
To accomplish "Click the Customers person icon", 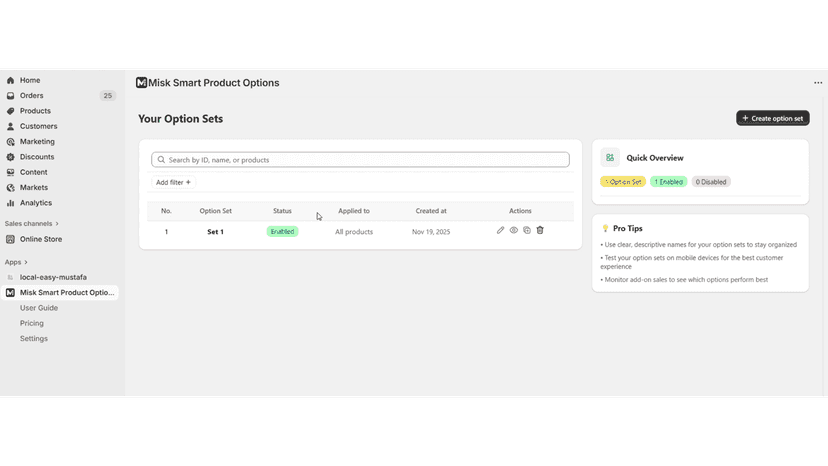I will [11, 126].
